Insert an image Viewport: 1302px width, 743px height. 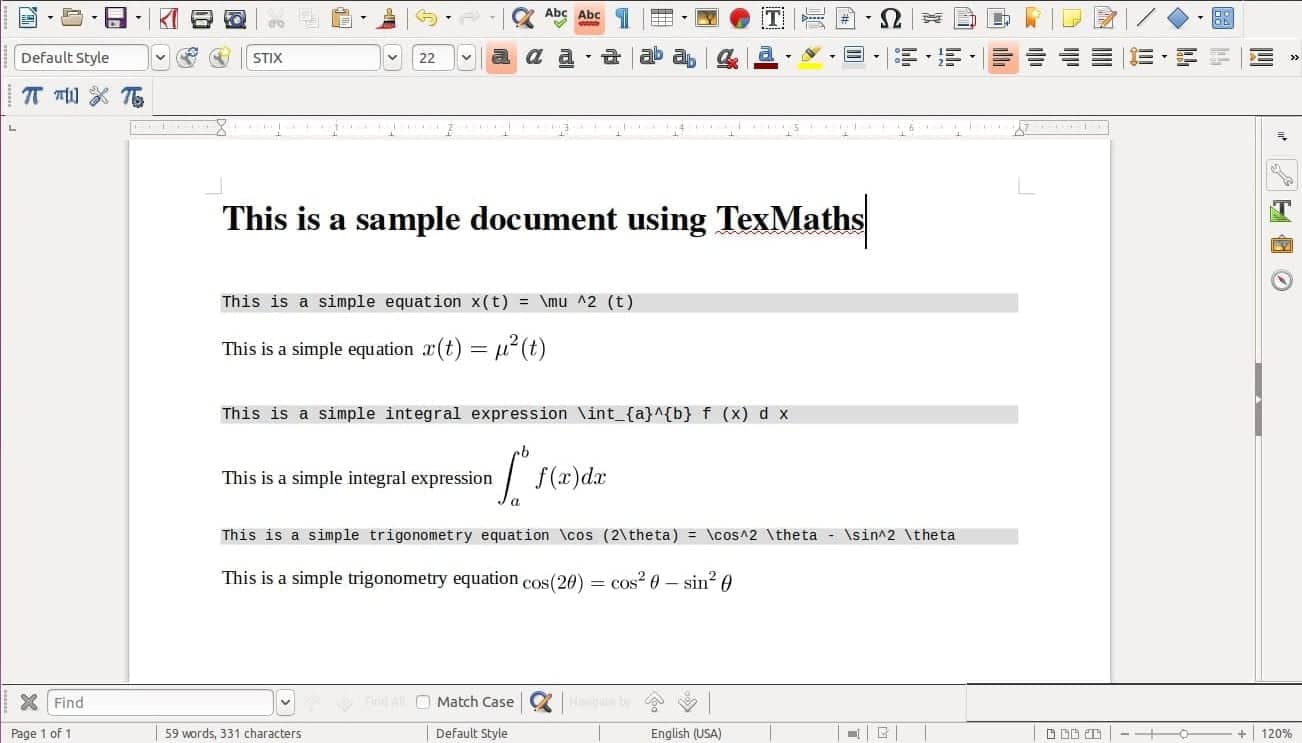(707, 18)
